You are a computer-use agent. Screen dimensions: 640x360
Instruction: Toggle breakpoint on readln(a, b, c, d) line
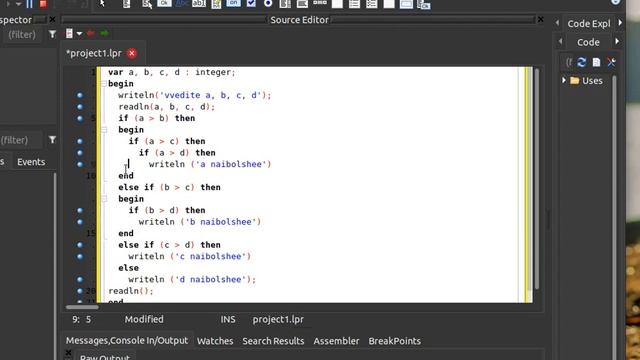80,107
